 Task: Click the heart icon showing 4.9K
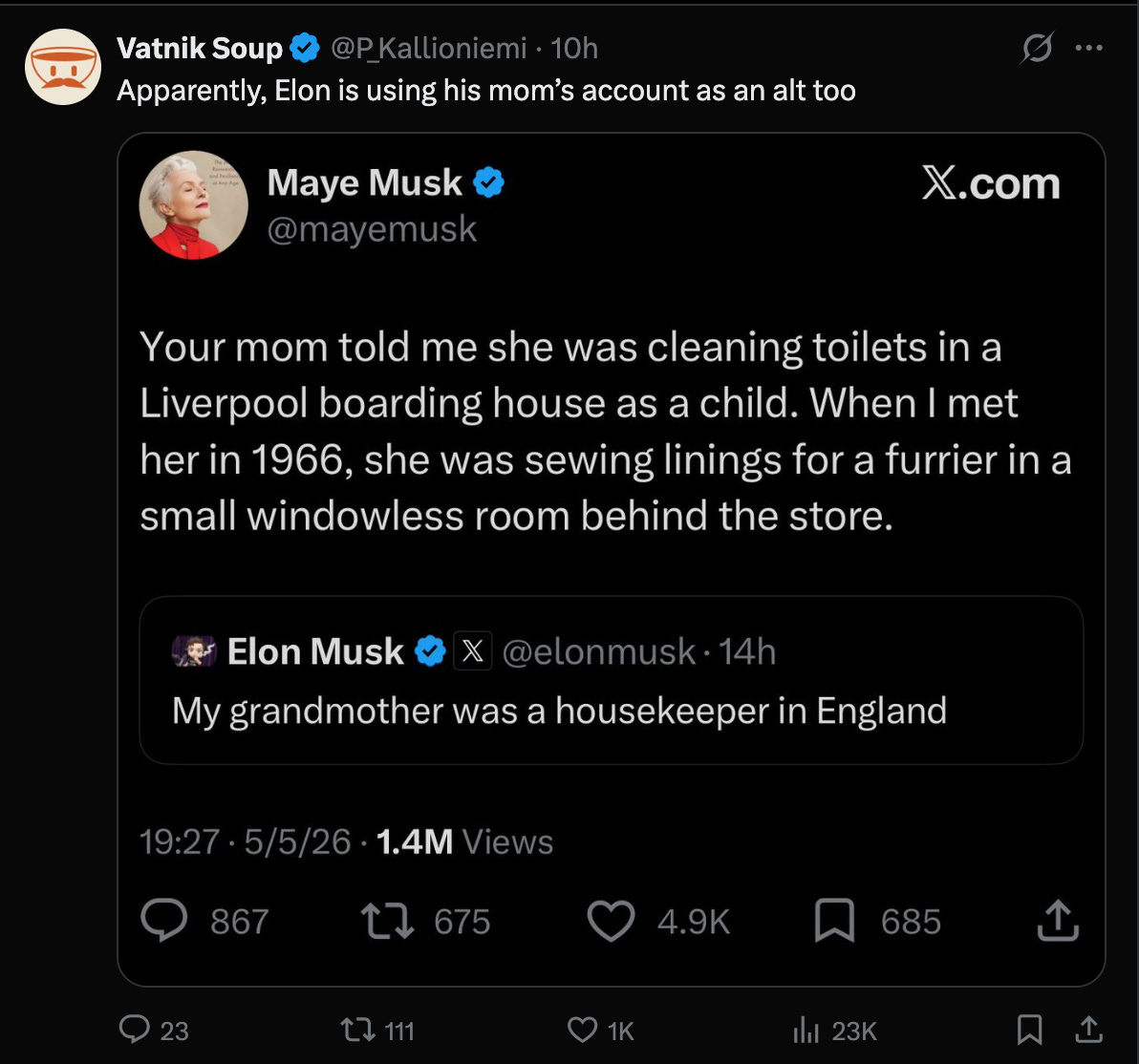[x=611, y=921]
